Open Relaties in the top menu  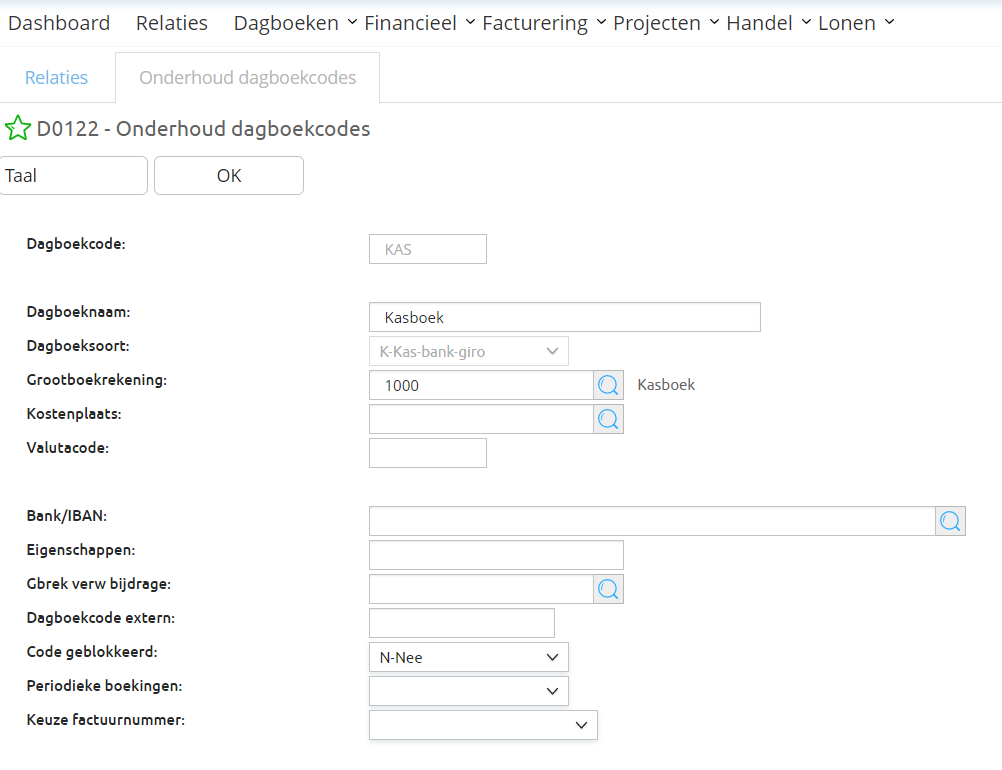(x=172, y=23)
